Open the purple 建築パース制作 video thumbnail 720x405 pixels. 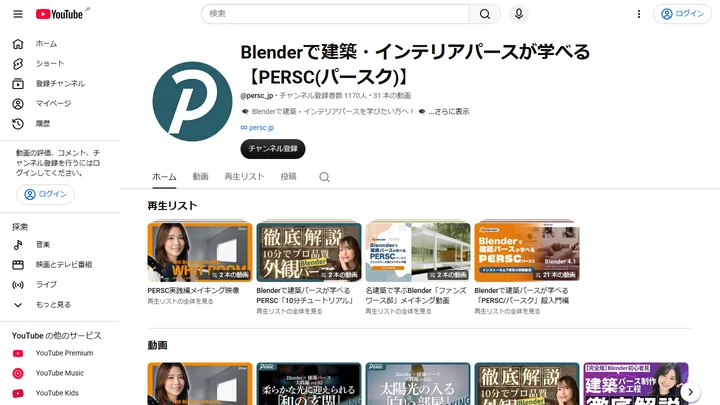tap(636, 384)
